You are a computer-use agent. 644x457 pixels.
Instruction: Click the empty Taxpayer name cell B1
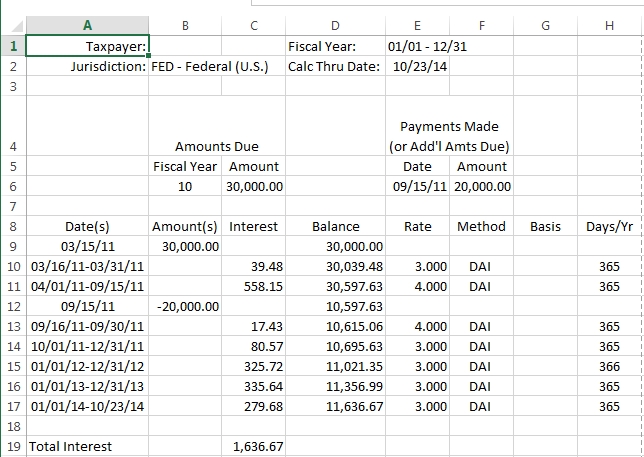tap(185, 46)
